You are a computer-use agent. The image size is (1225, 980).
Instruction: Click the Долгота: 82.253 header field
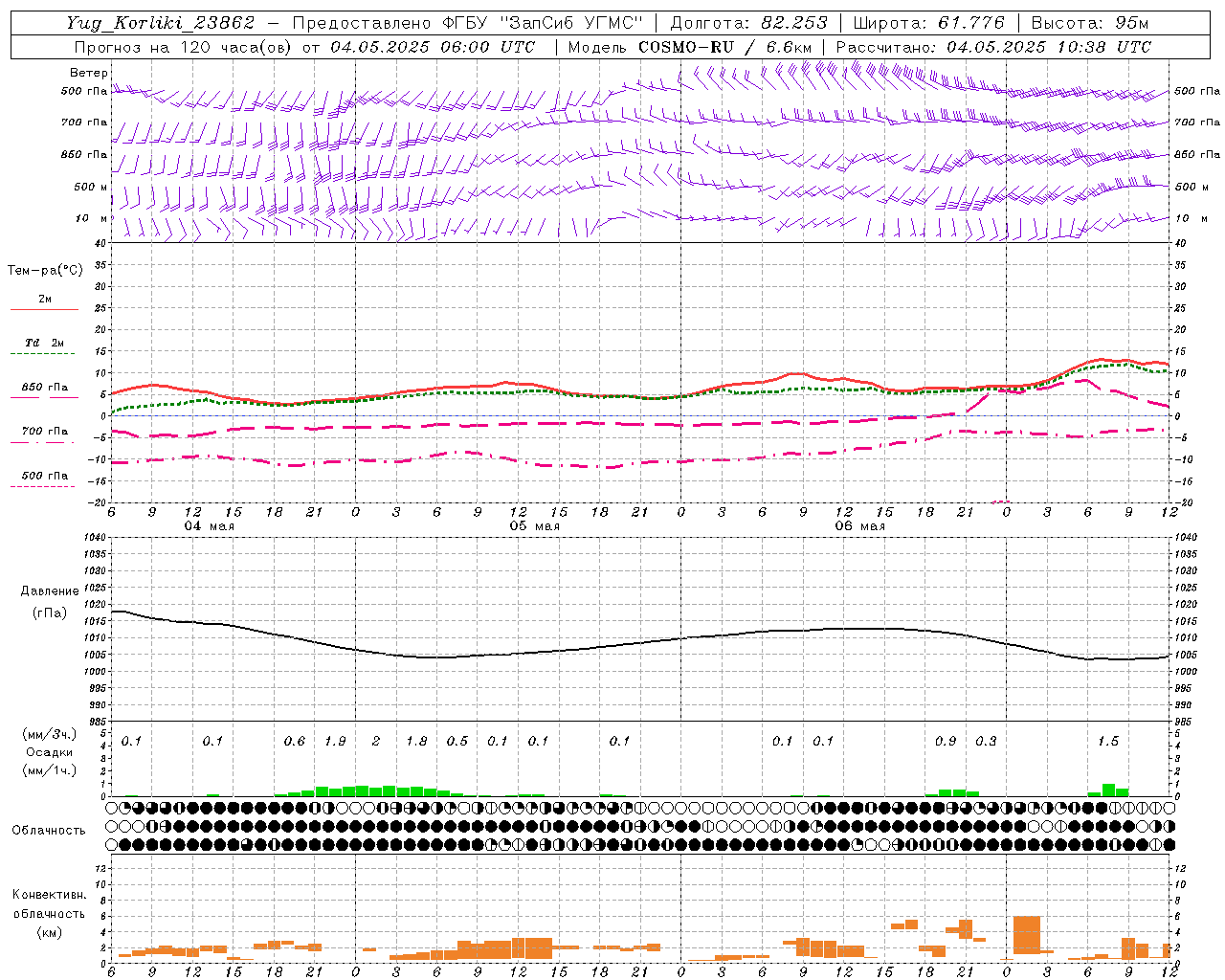[749, 23]
